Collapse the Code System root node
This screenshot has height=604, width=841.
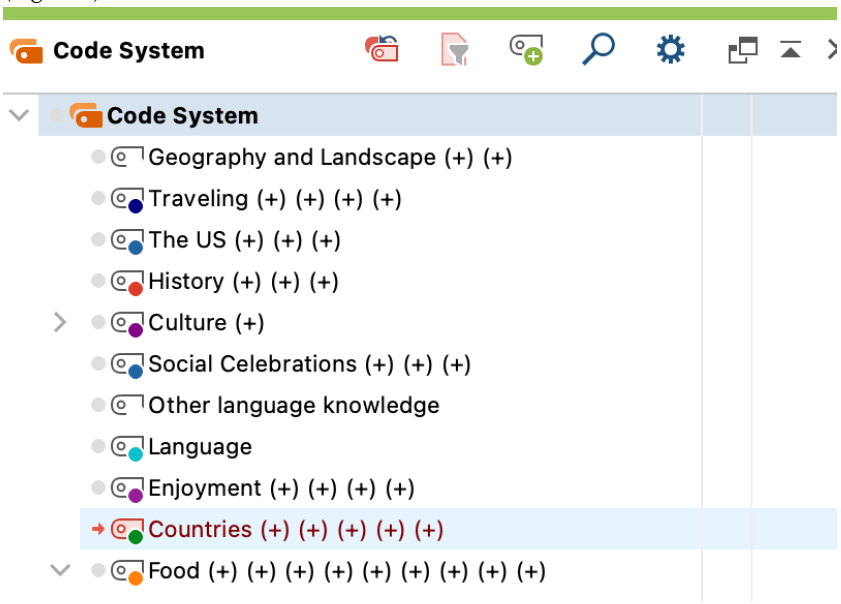pyautogui.click(x=18, y=115)
